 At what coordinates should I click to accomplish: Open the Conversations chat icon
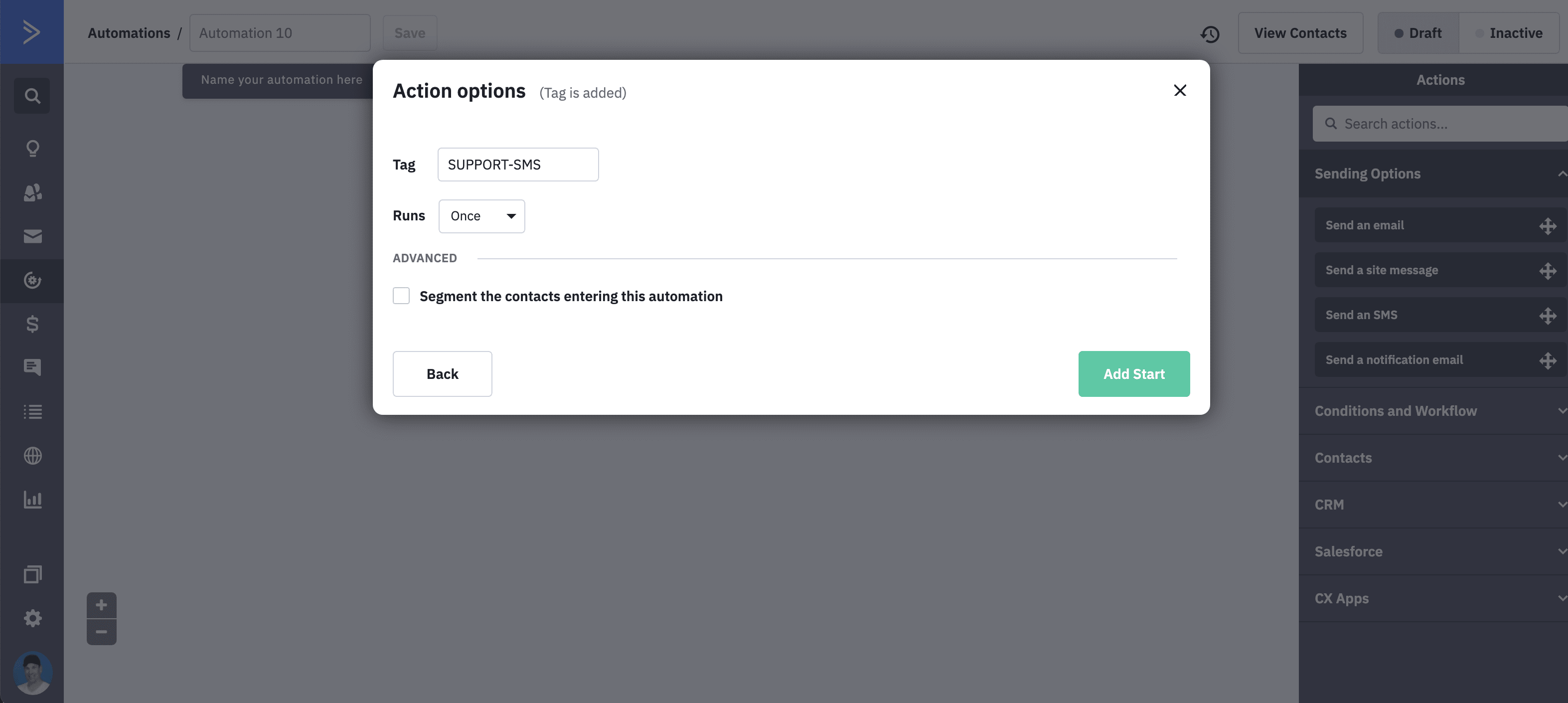[x=32, y=367]
